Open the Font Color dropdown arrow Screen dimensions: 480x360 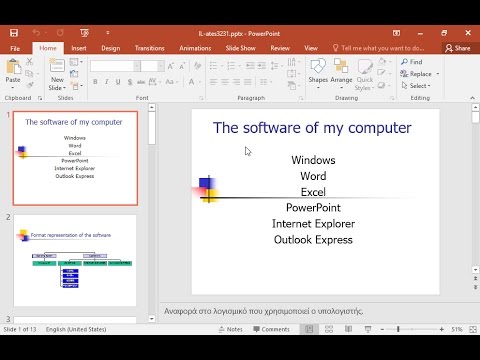pos(200,82)
